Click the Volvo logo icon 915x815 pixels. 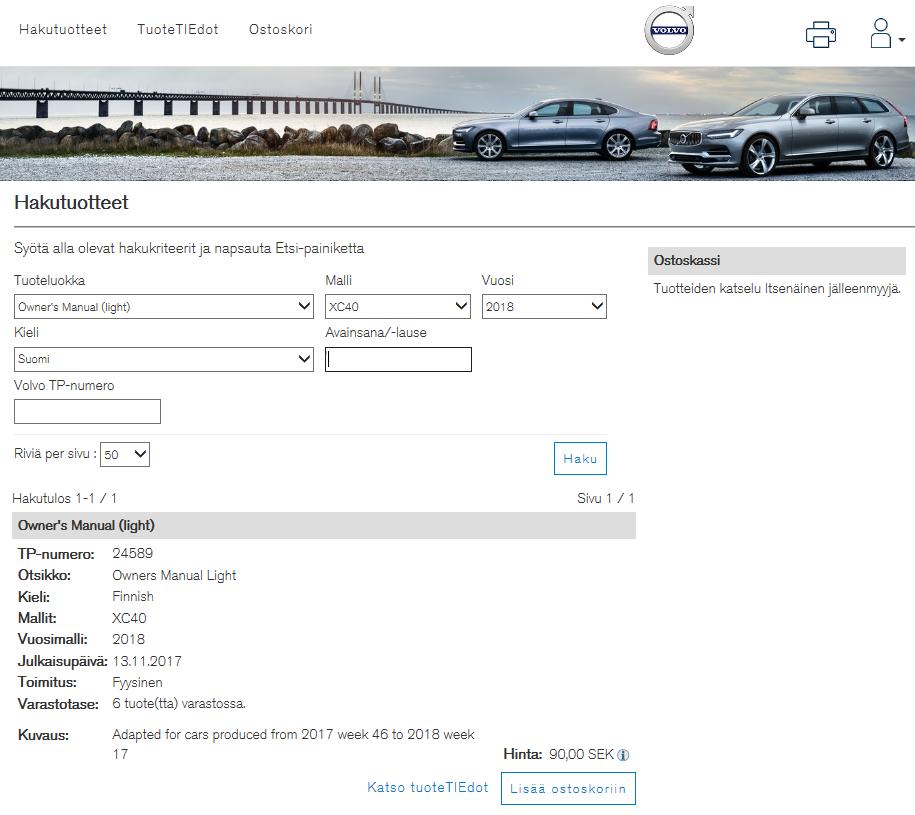point(669,30)
